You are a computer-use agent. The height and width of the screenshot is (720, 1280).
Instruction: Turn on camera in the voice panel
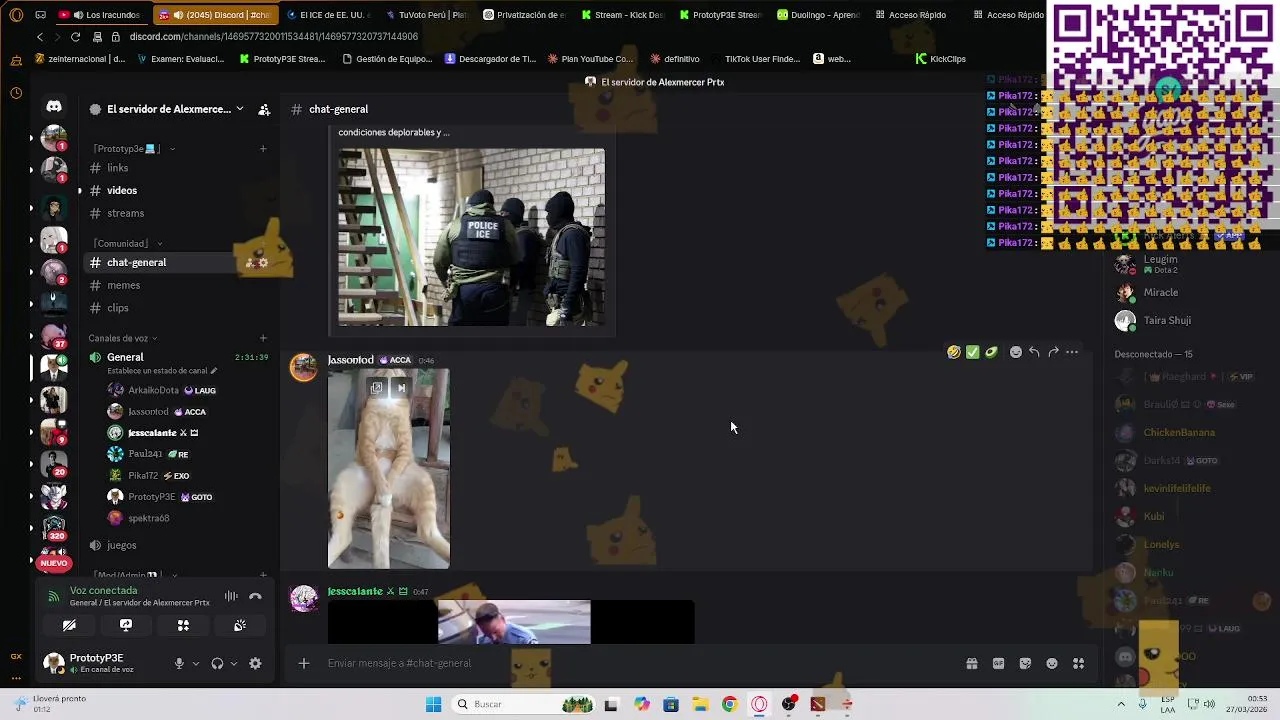[x=69, y=625]
